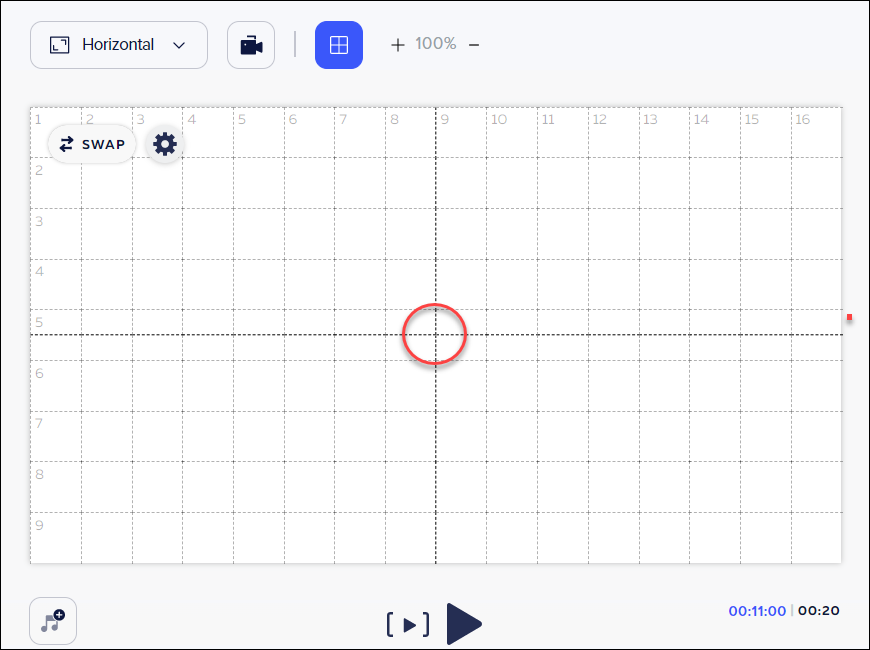Open the camera recording tool
The height and width of the screenshot is (650, 870).
tap(250, 44)
